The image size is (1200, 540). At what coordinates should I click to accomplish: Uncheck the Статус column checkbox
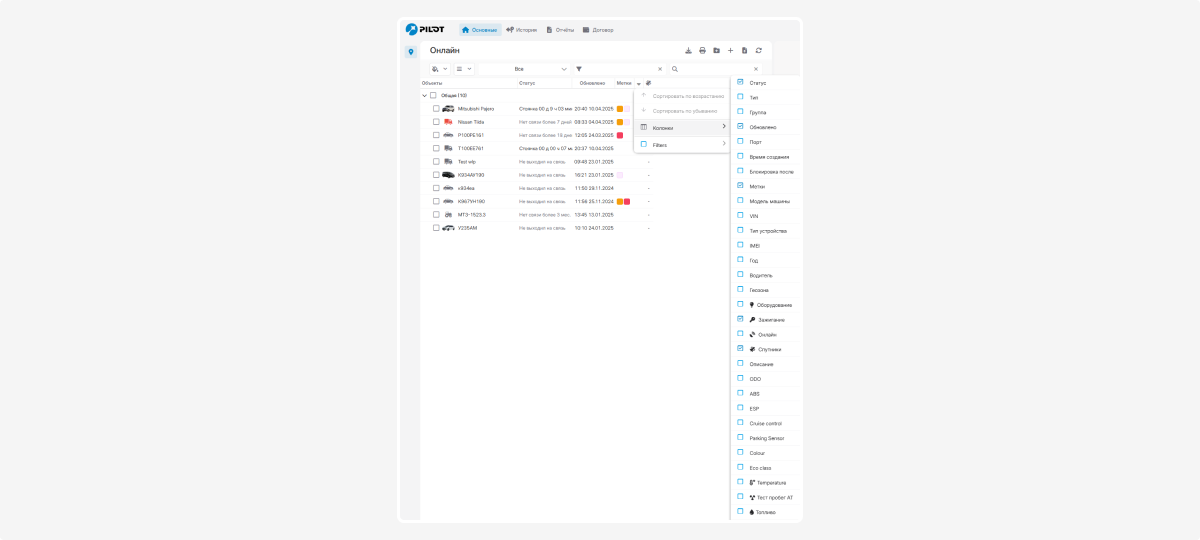pos(740,82)
